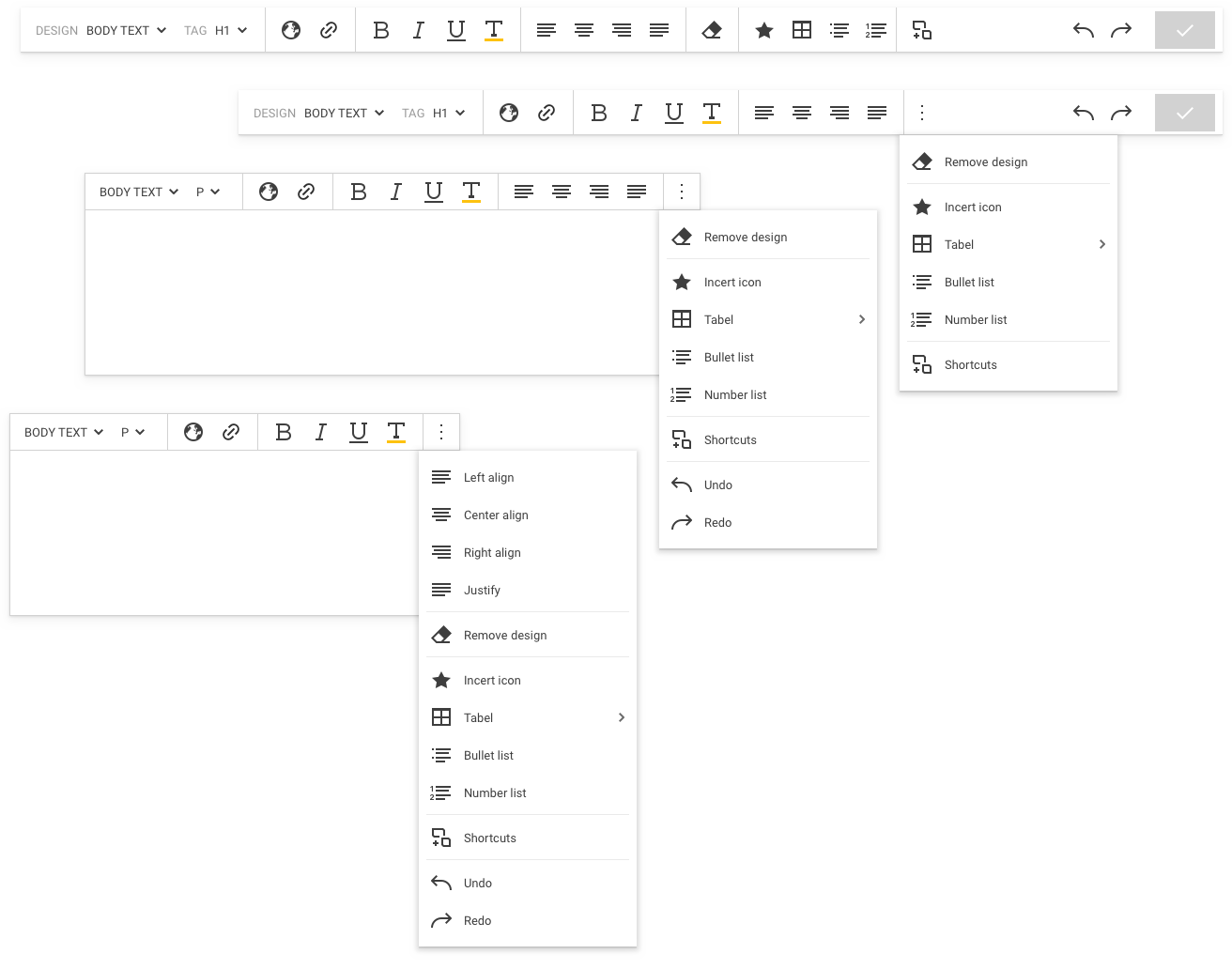
Task: Click the eraser icon in the top toolbar
Action: coord(712,30)
